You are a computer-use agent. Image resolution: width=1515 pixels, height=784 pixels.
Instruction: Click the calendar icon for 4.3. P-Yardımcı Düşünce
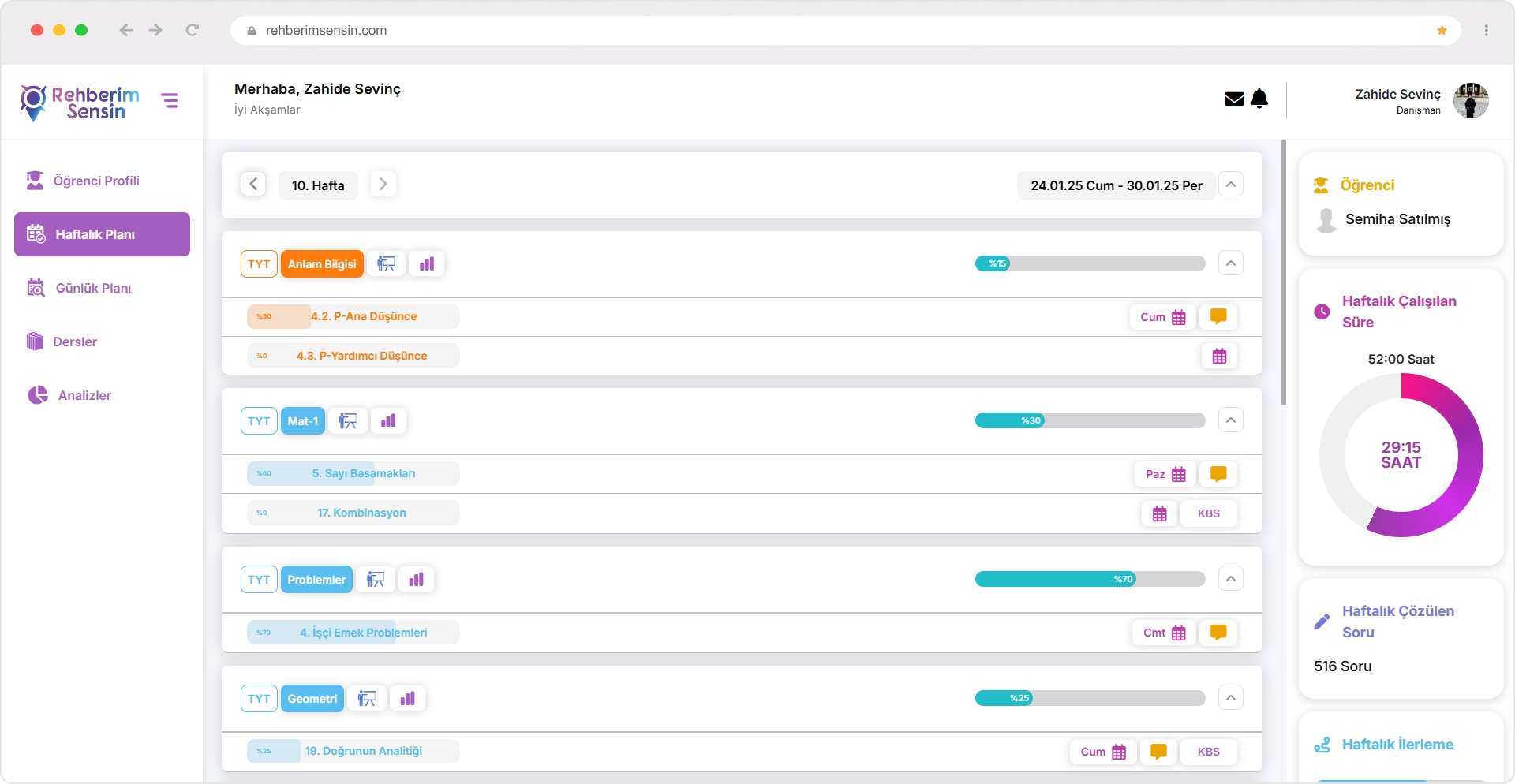1219,357
